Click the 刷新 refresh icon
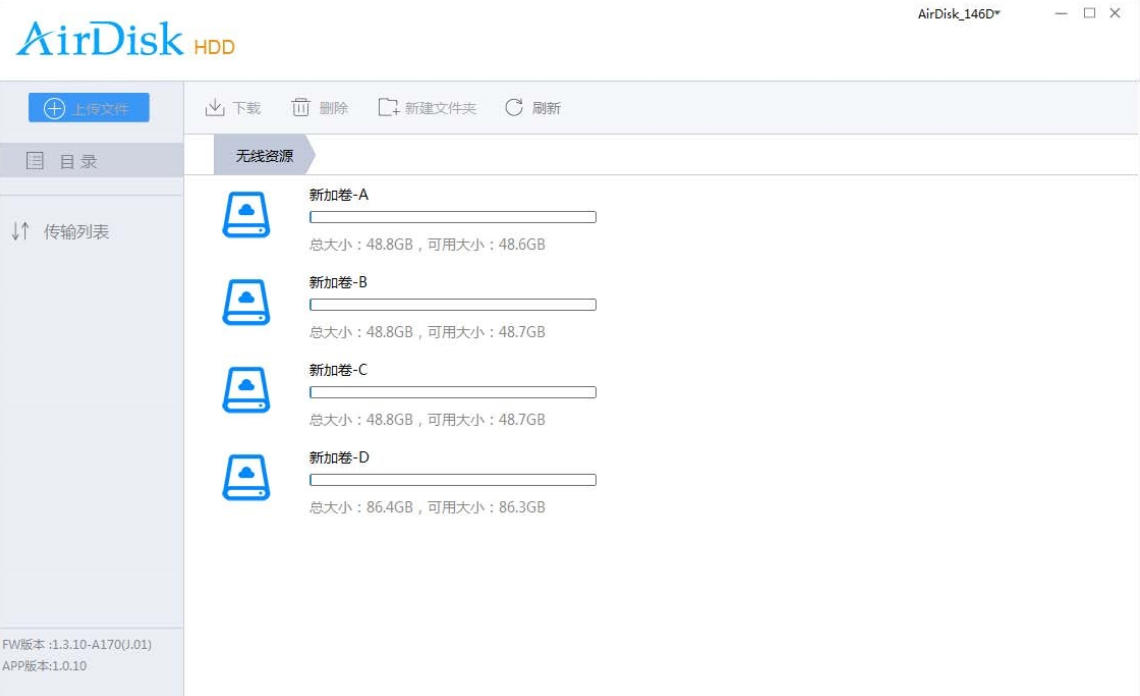 coord(515,105)
